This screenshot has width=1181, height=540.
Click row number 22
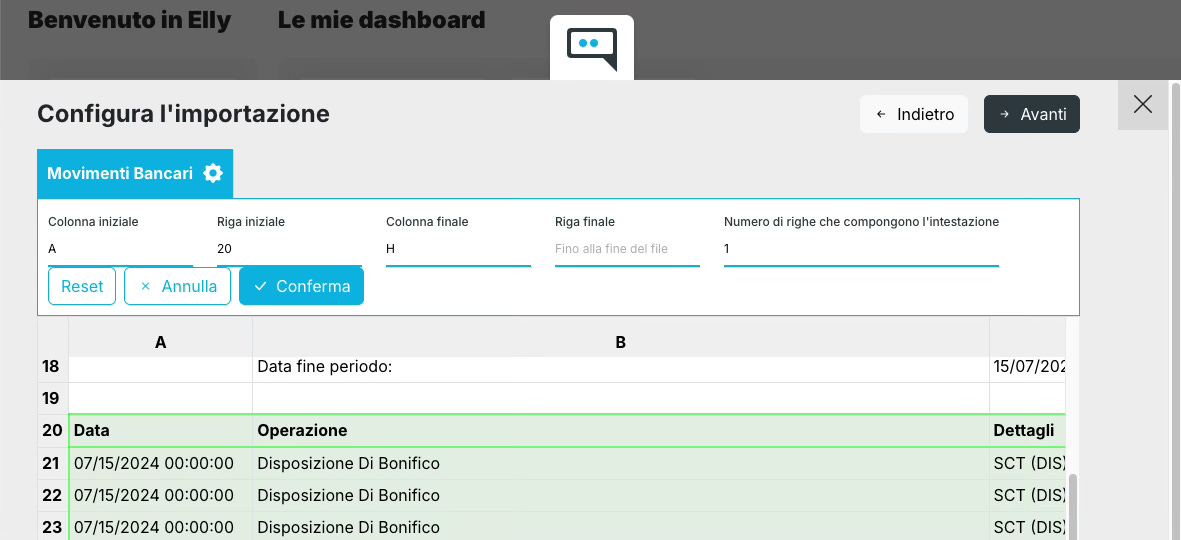coord(53,496)
